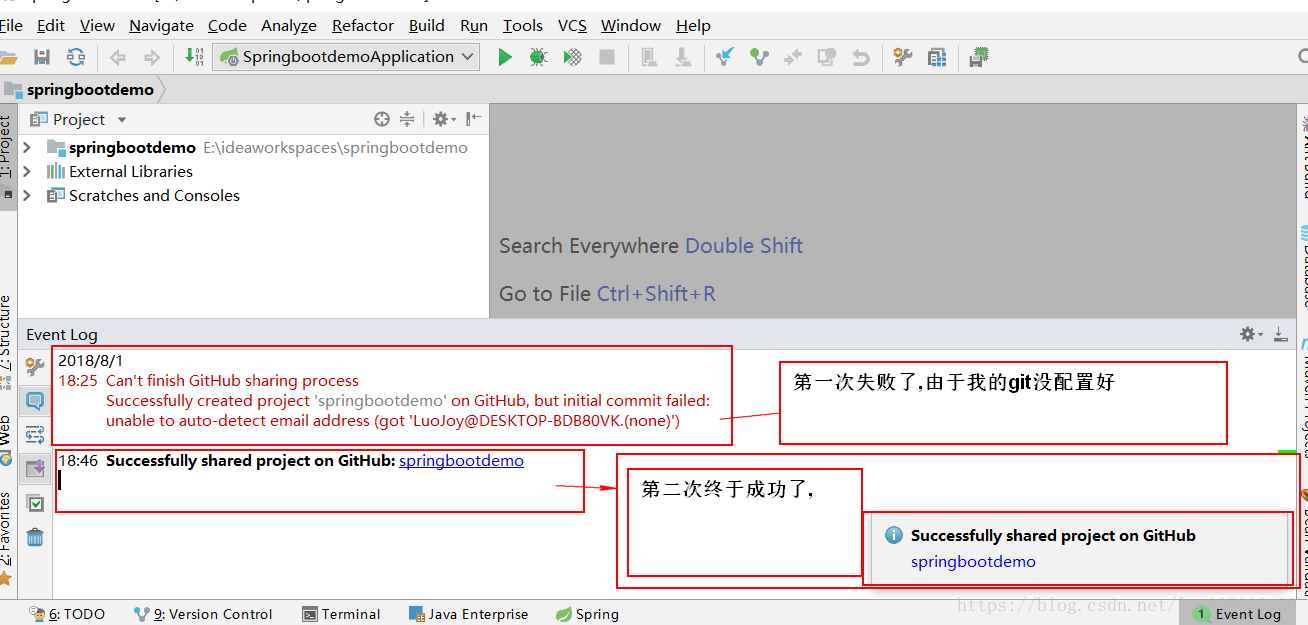The image size is (1308, 625).
Task: Click the Database tool tab on right edge
Action: [x=1303, y=265]
